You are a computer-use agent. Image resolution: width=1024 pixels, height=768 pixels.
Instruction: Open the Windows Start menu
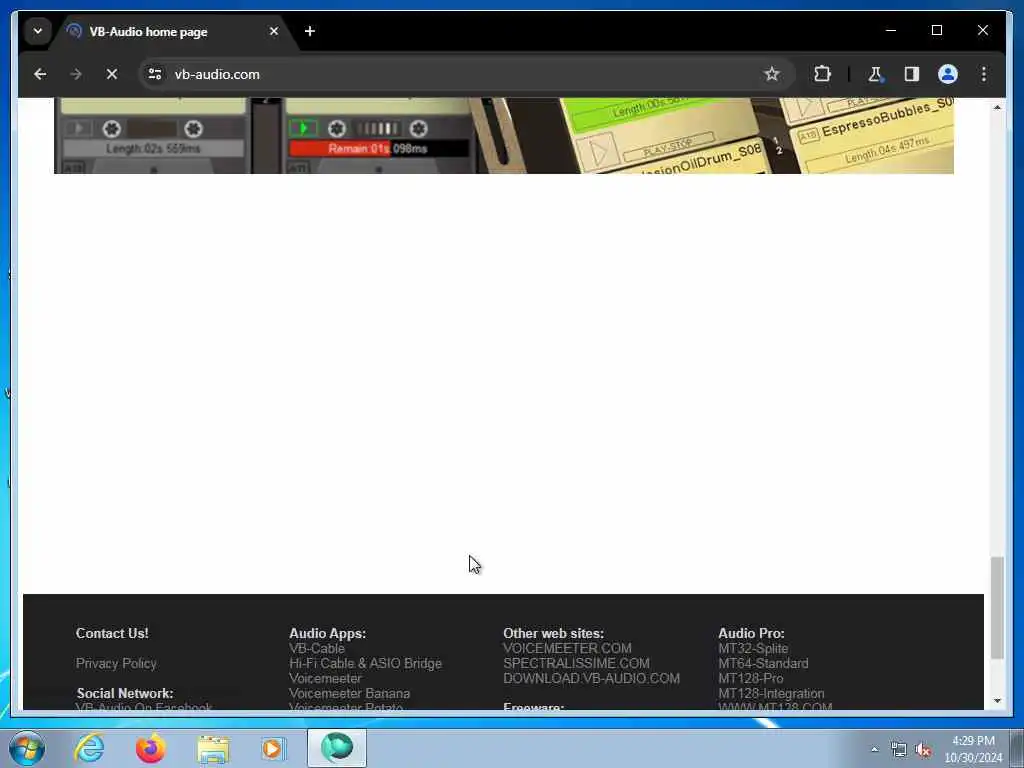[x=27, y=748]
